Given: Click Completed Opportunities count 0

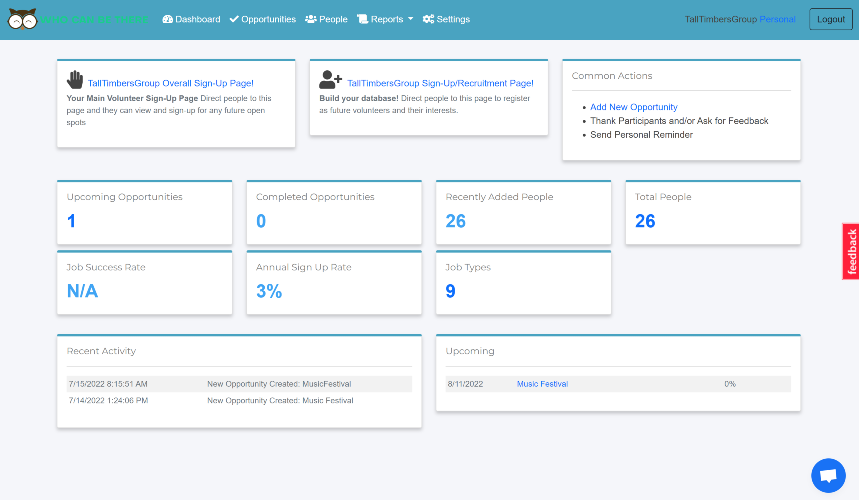Looking at the screenshot, I should [x=261, y=221].
